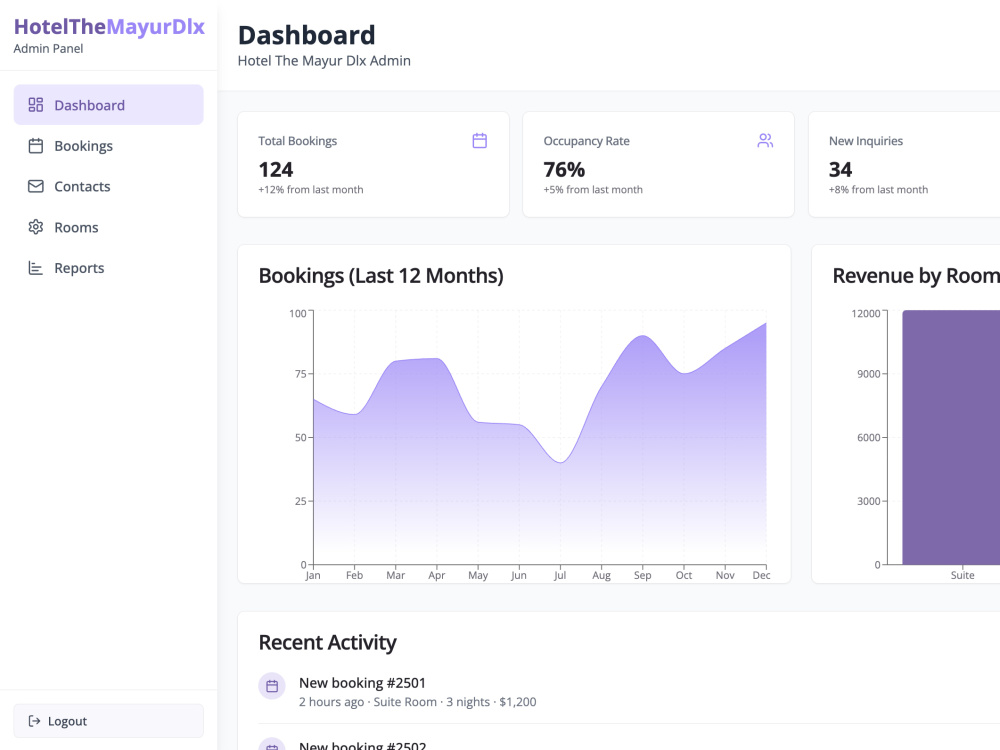Select the Total Bookings card
The height and width of the screenshot is (750, 1000).
tap(373, 165)
